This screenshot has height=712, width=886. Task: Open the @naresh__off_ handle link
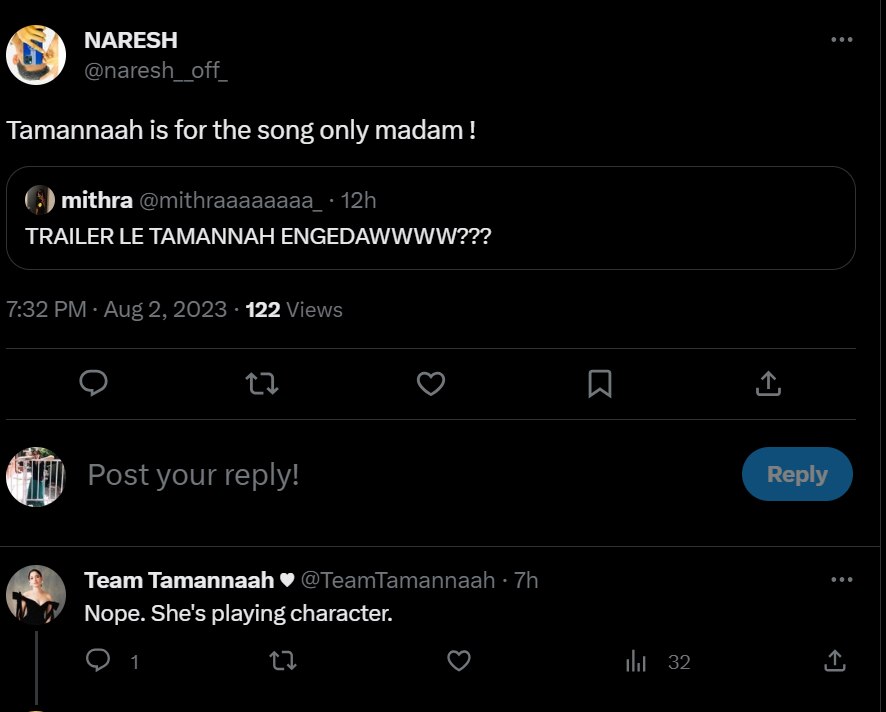tap(155, 71)
